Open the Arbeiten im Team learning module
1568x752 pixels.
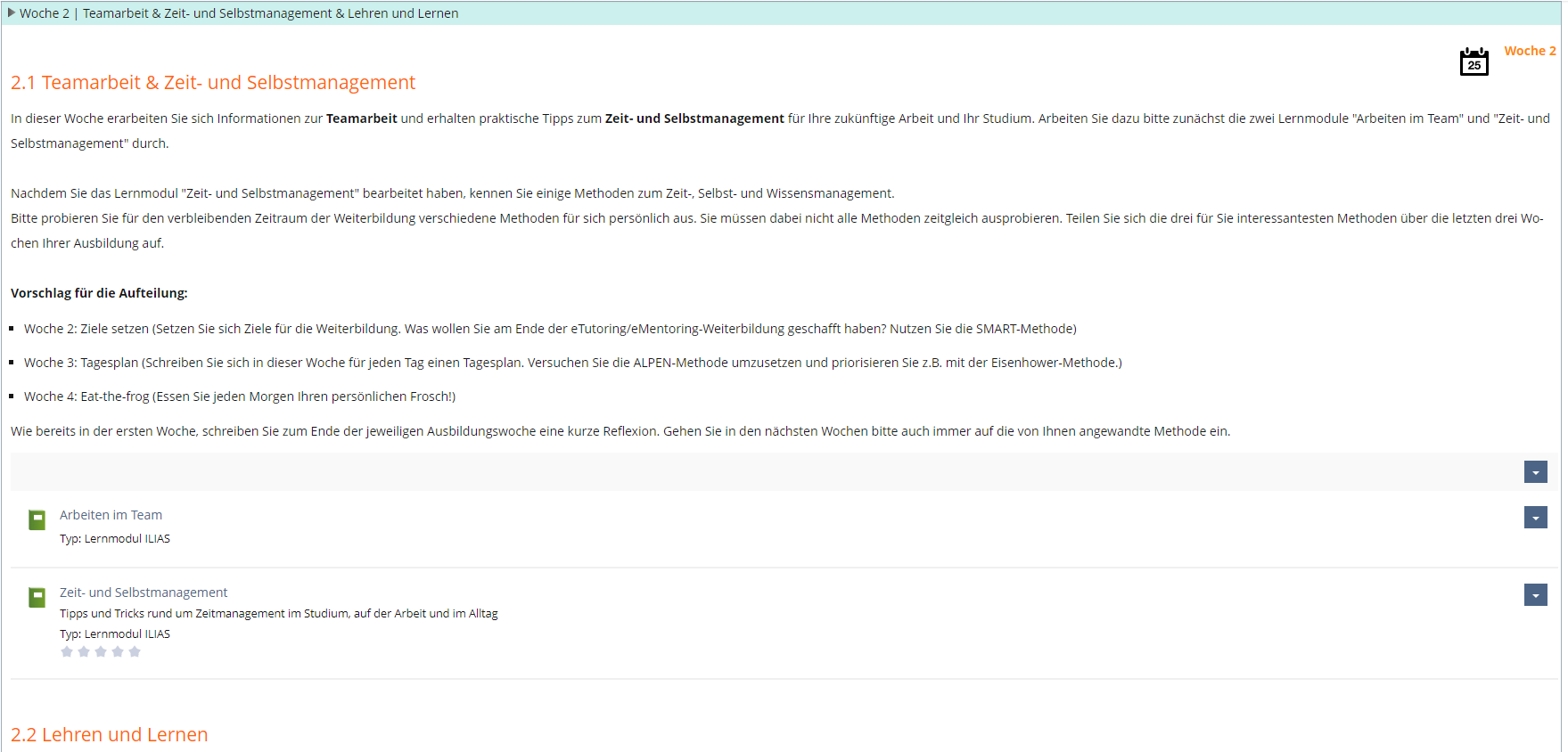pyautogui.click(x=111, y=515)
